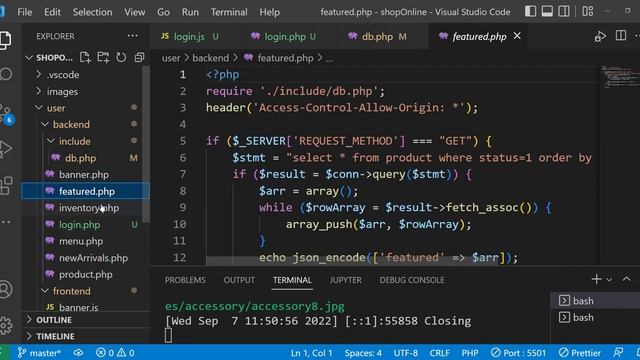This screenshot has height=360, width=640.
Task: Create a new terminal with plus icon
Action: pos(596,279)
